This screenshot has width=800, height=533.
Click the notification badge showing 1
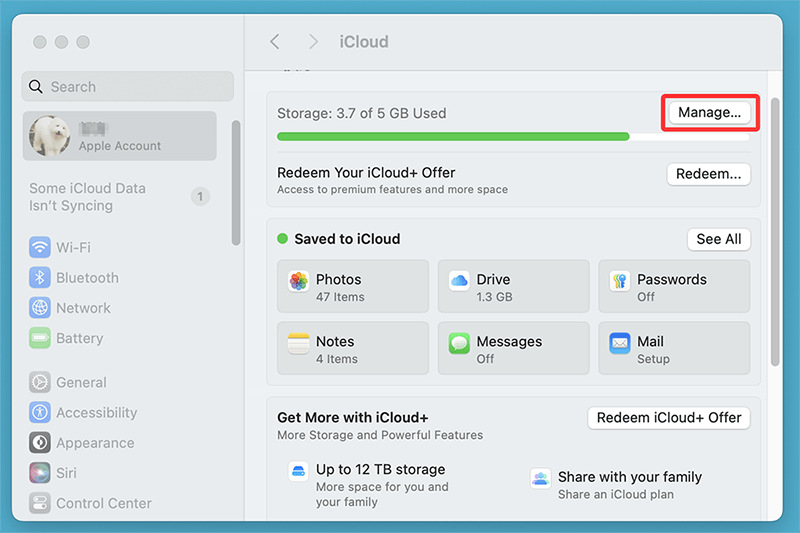click(x=200, y=196)
